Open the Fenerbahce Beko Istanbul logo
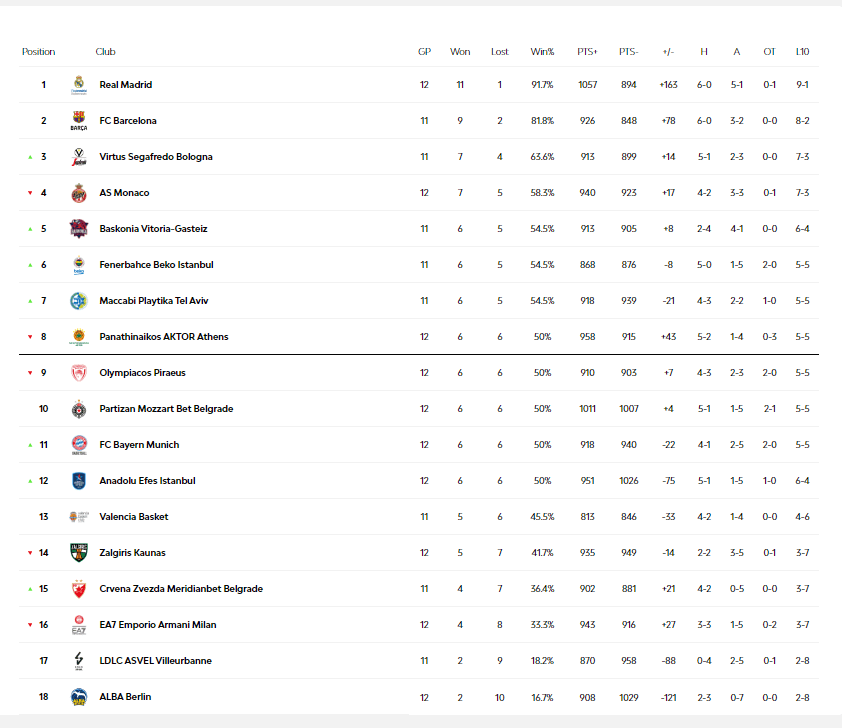This screenshot has height=728, width=842. click(x=79, y=265)
